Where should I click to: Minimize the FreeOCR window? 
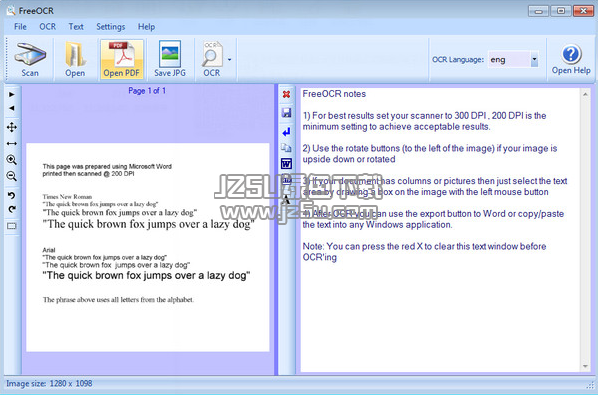[538, 11]
